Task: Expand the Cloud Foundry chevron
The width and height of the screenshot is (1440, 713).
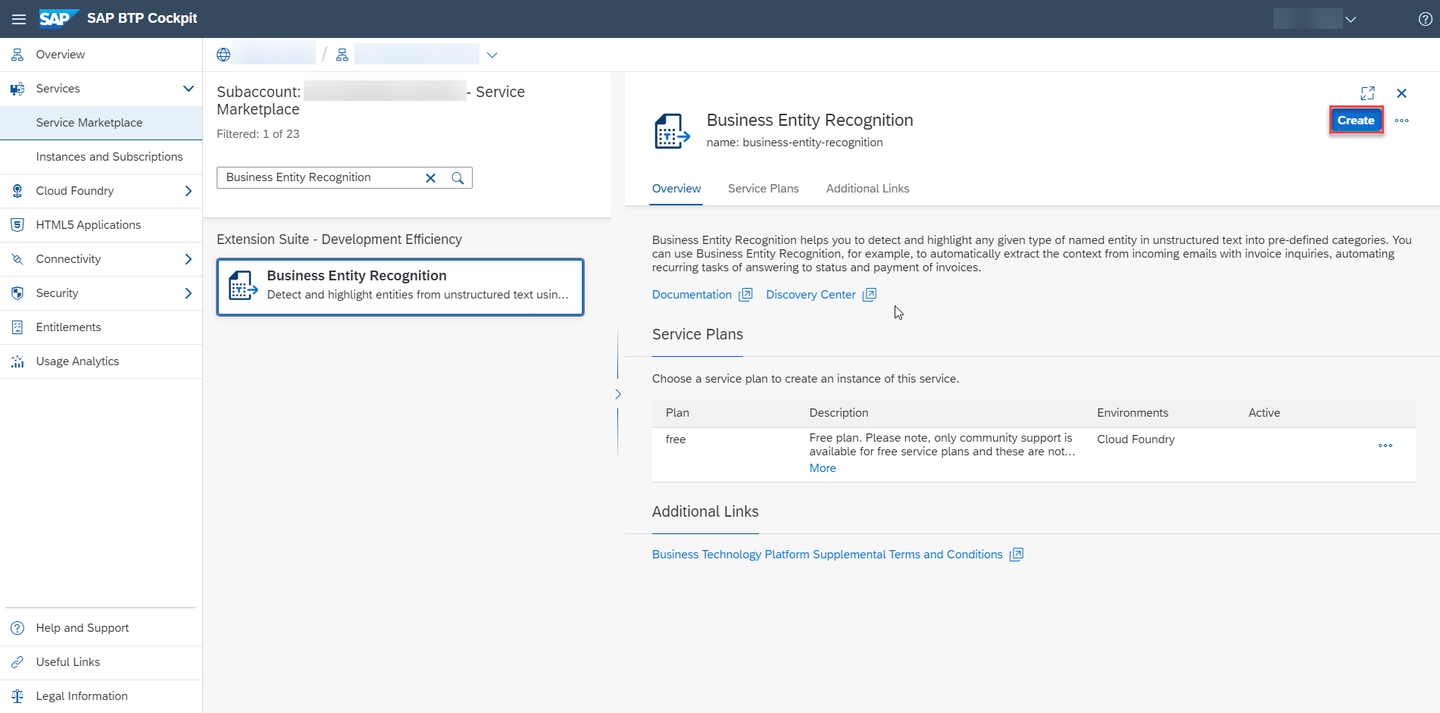Action: 188,190
